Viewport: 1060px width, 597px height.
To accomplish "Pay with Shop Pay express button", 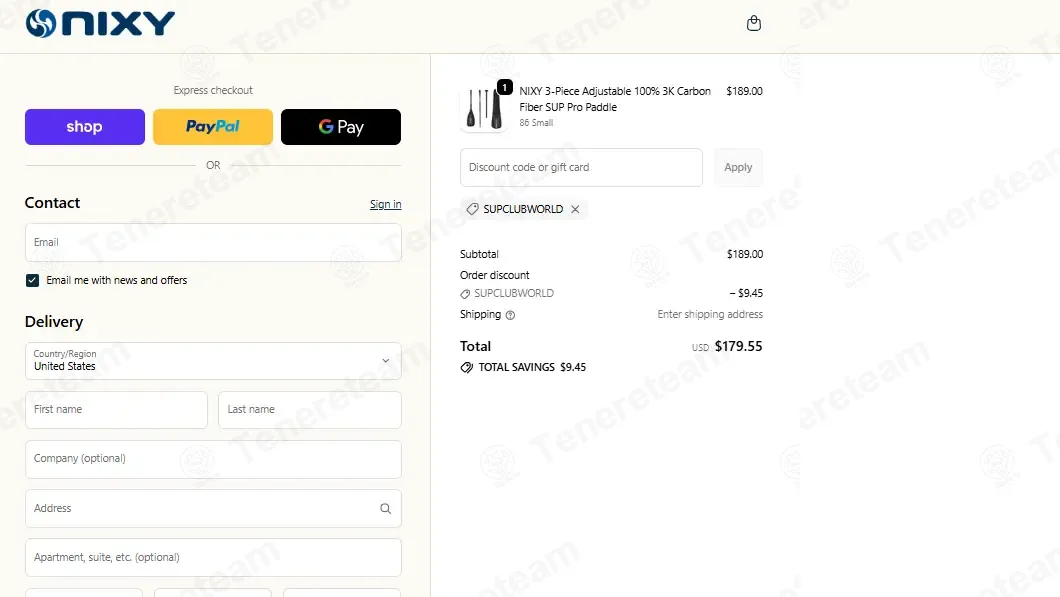I will click(x=85, y=127).
